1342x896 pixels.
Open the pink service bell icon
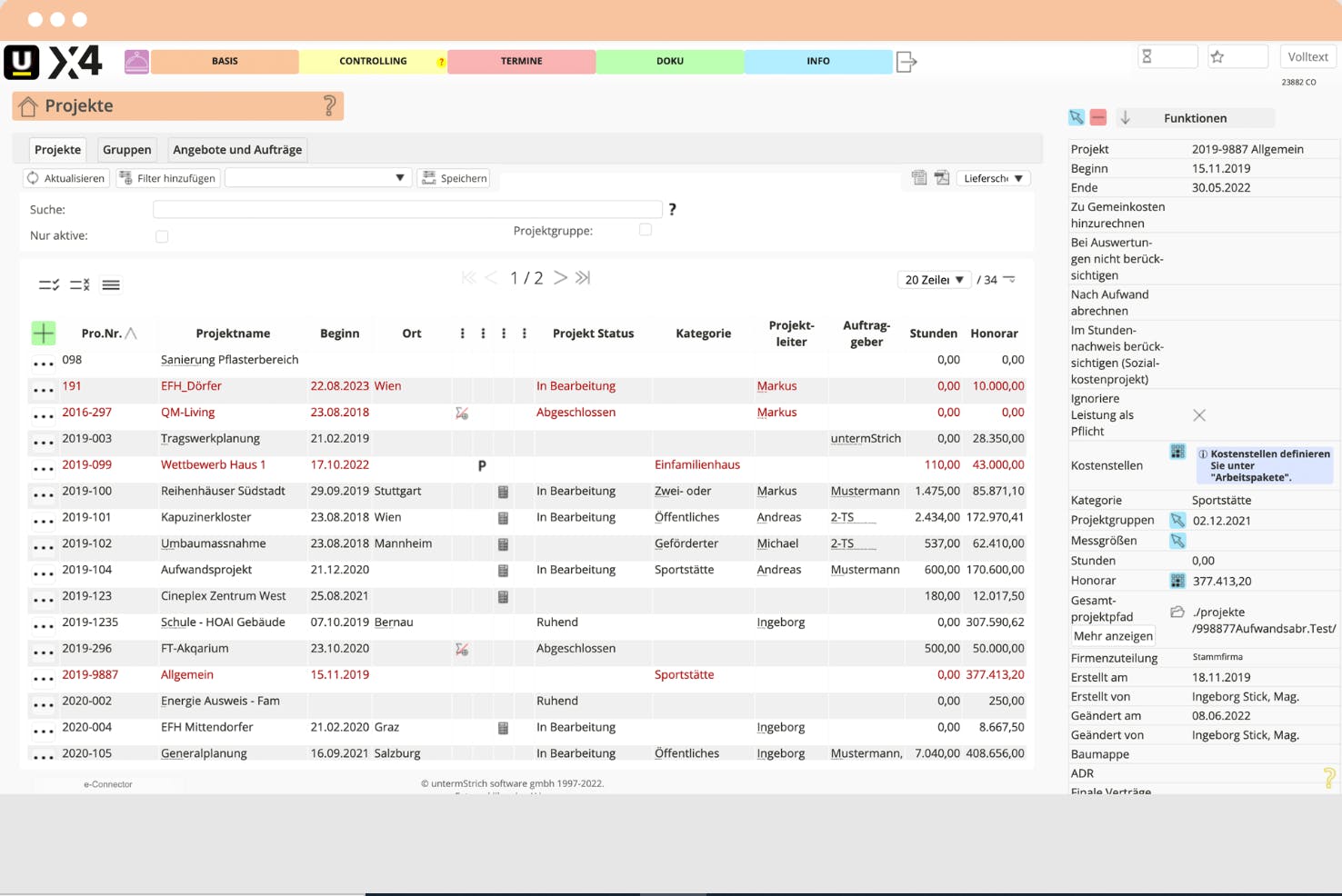pos(136,62)
